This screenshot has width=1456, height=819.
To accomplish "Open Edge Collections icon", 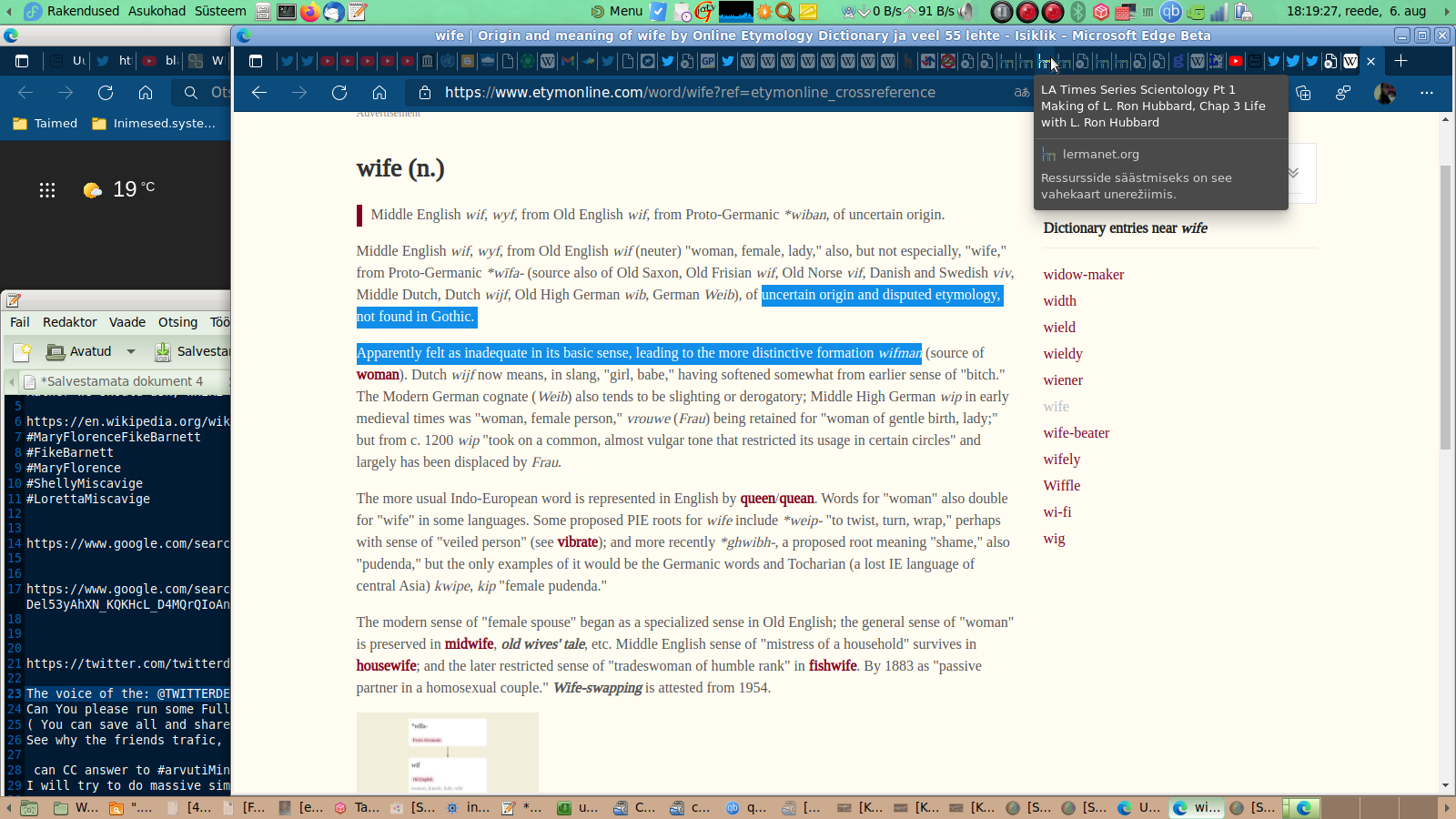I will point(1303,93).
